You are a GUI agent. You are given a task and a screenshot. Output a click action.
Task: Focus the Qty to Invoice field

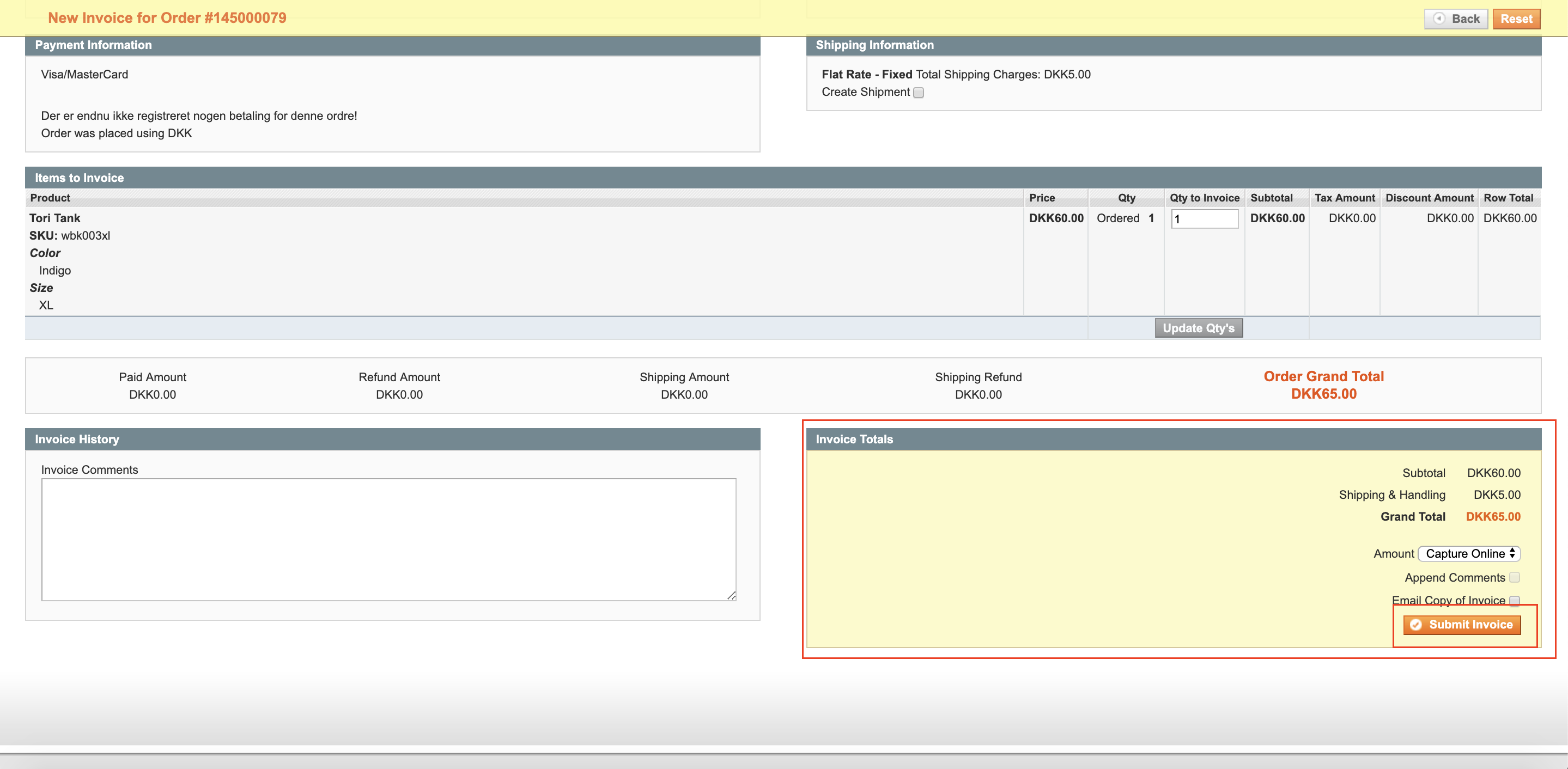(1204, 219)
